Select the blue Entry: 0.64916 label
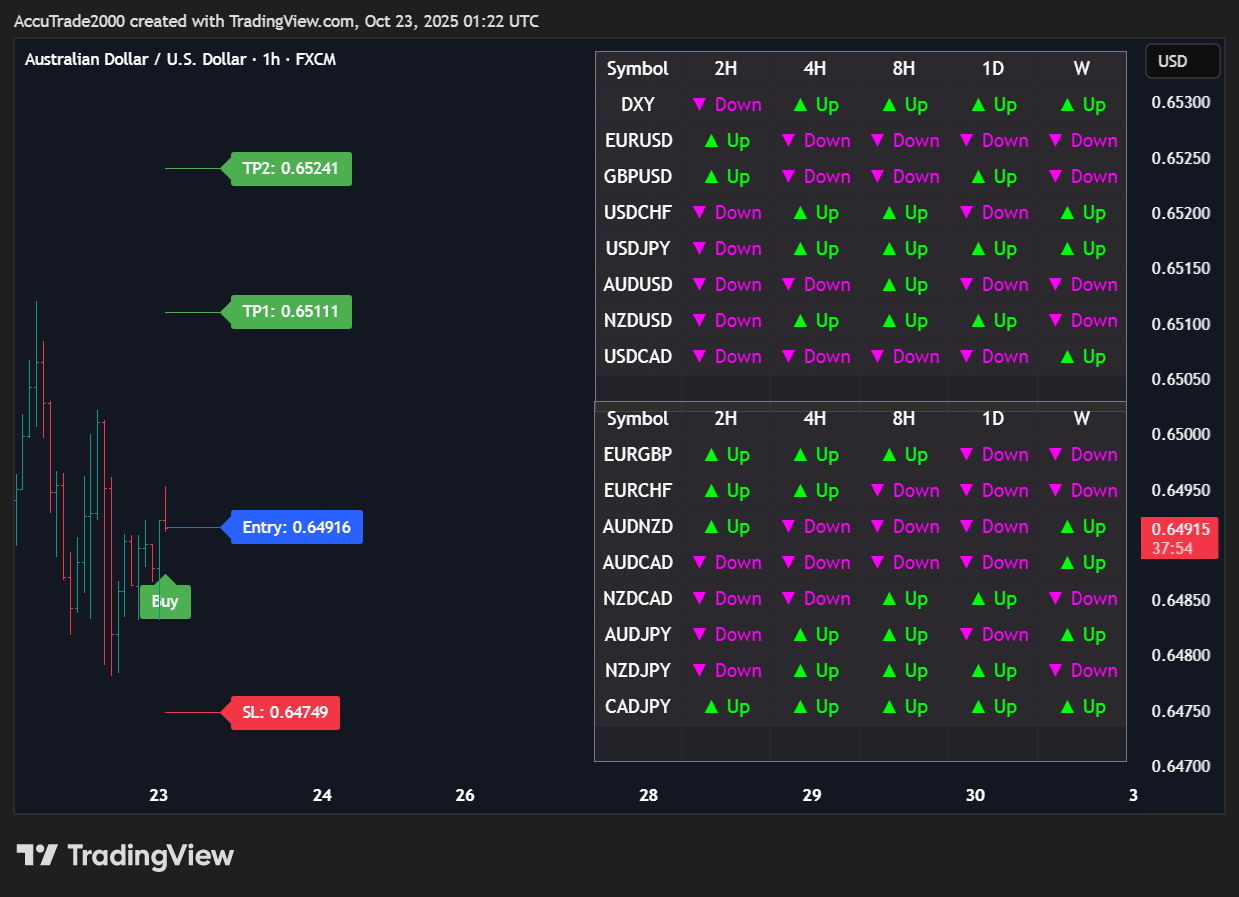 [x=296, y=527]
